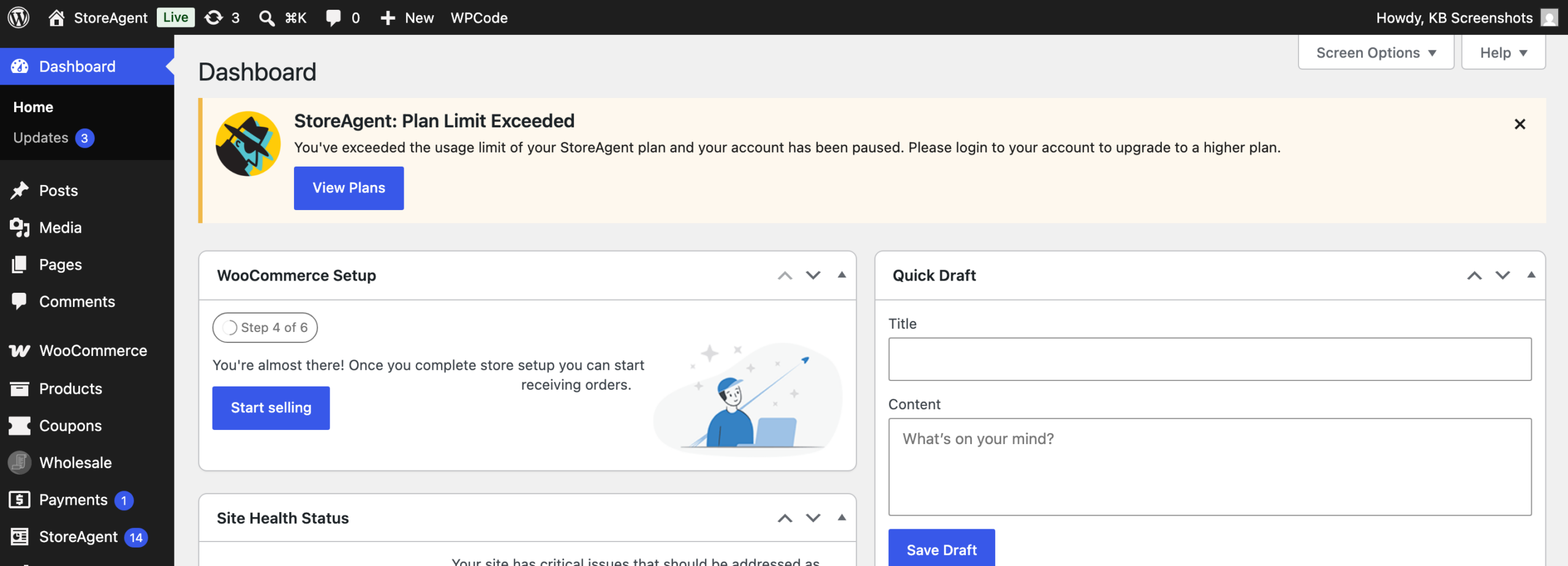
Task: Click the Start selling button
Action: 271,408
